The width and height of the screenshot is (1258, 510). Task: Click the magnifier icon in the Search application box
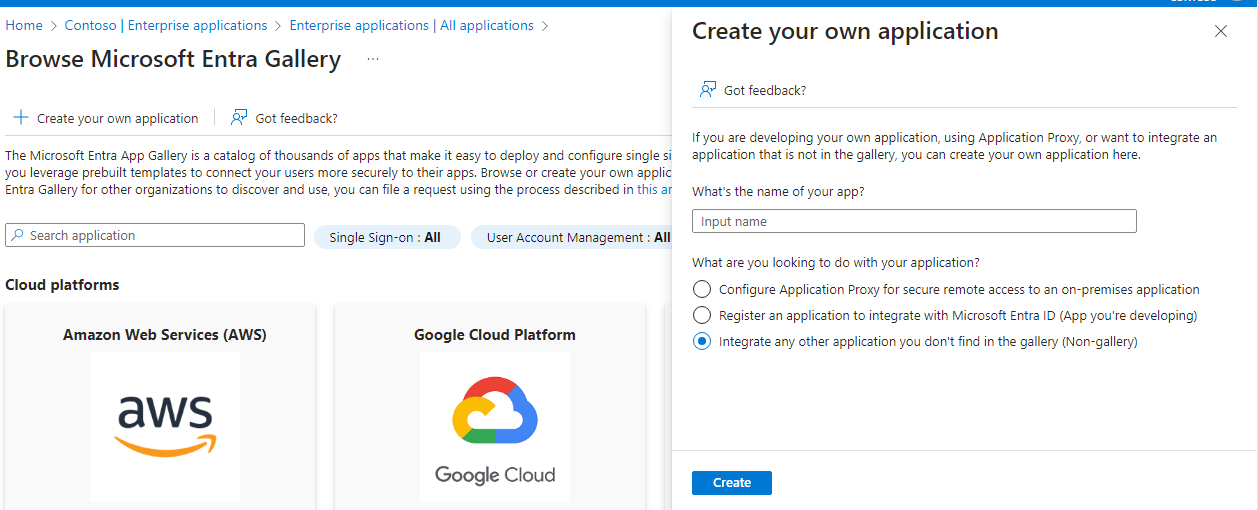tap(17, 236)
